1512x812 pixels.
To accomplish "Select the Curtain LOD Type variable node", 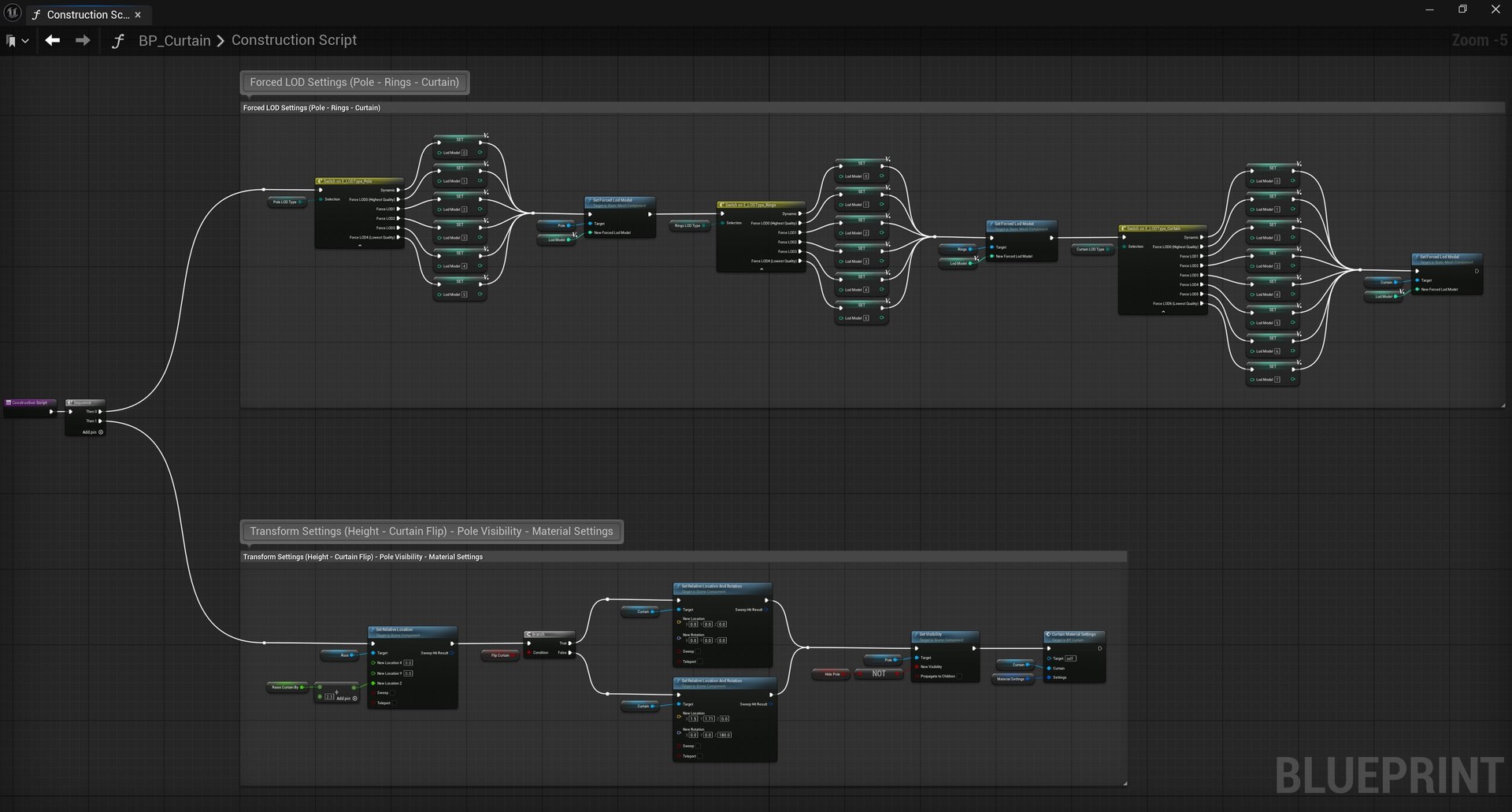I will [1092, 250].
